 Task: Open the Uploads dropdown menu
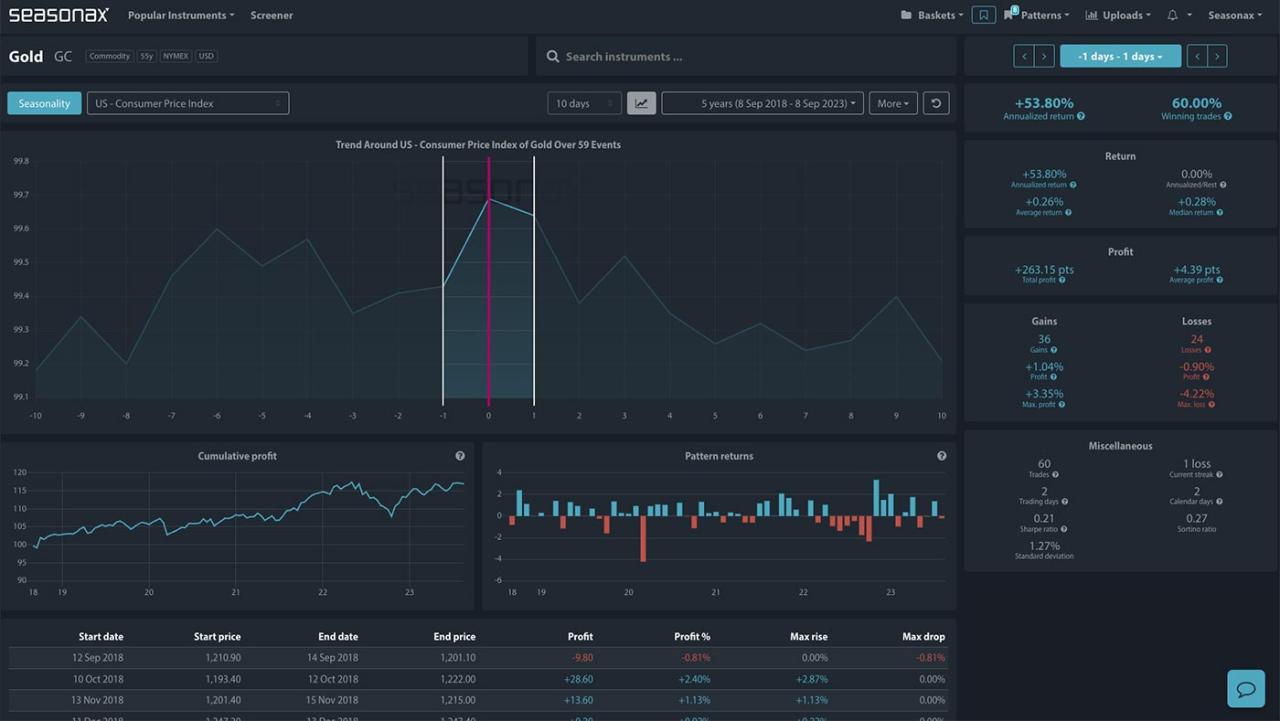point(1118,16)
